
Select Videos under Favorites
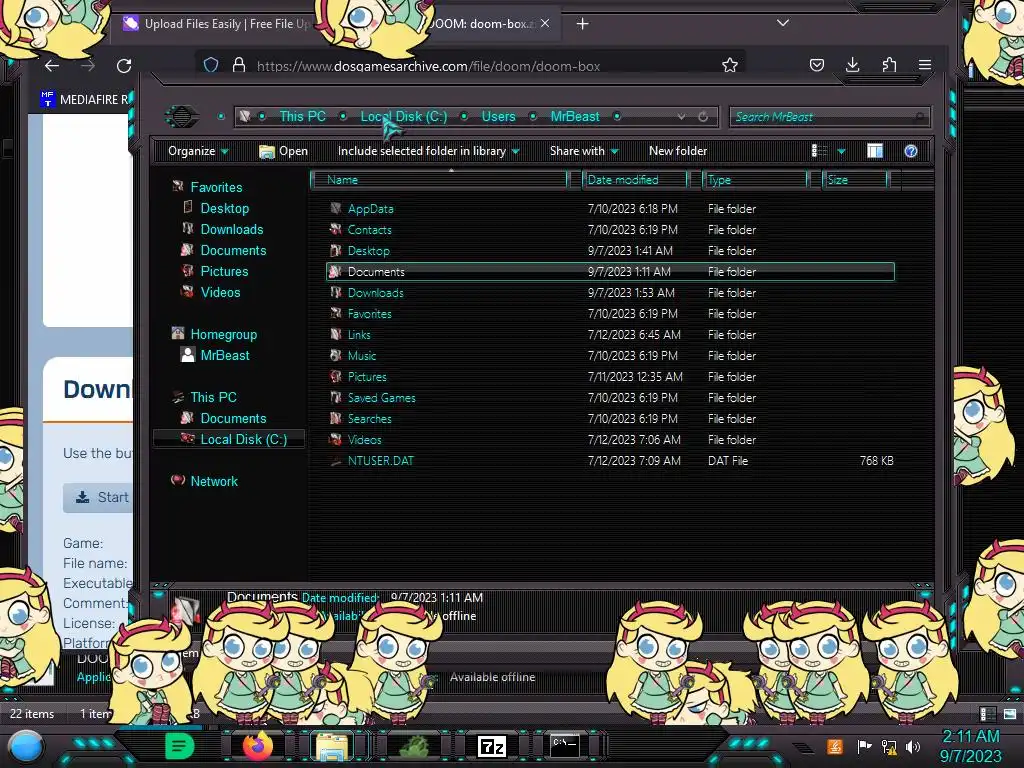pos(220,292)
